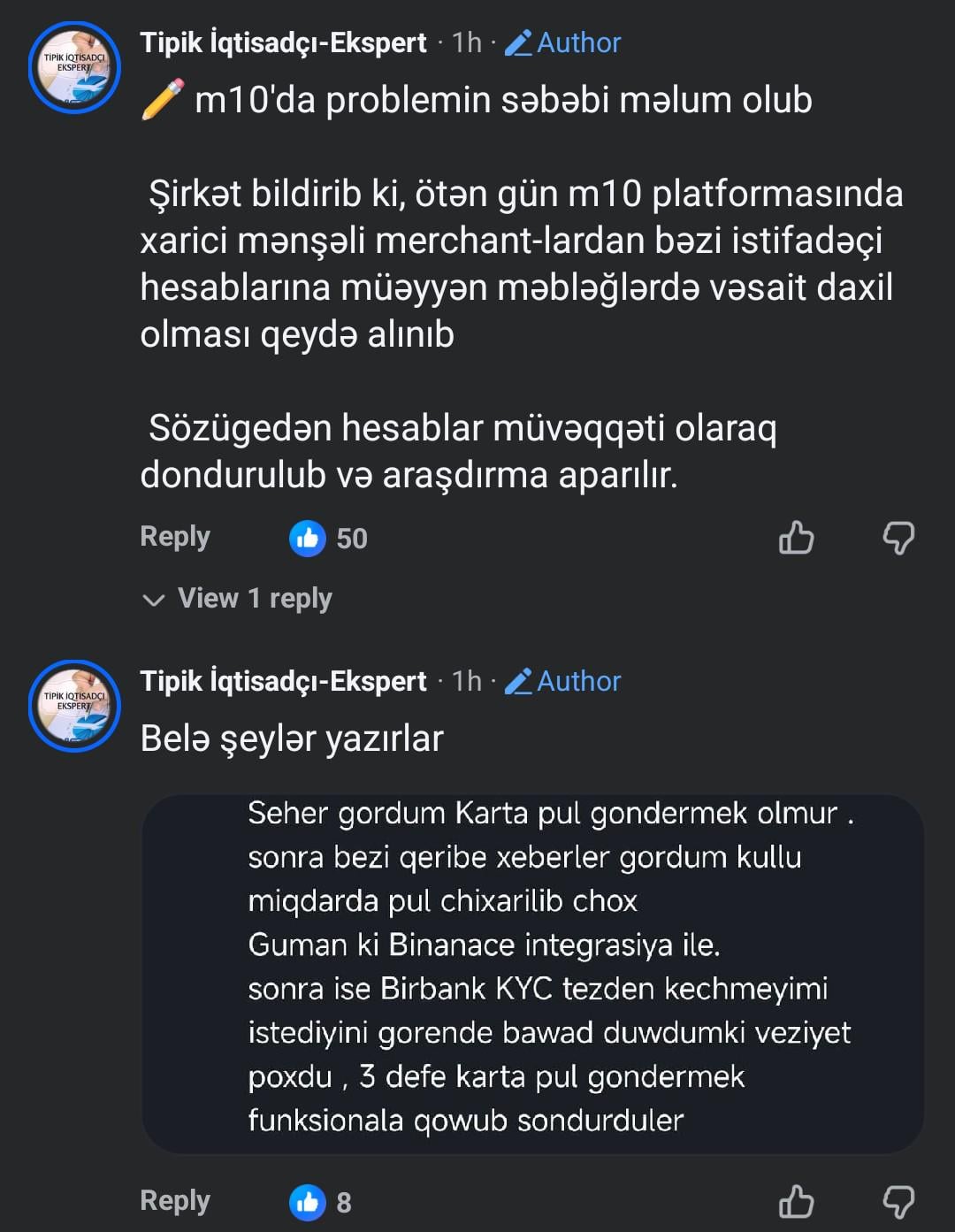Dislike the second comment with thumbs down
This screenshot has height=1232, width=955.
tap(898, 1201)
